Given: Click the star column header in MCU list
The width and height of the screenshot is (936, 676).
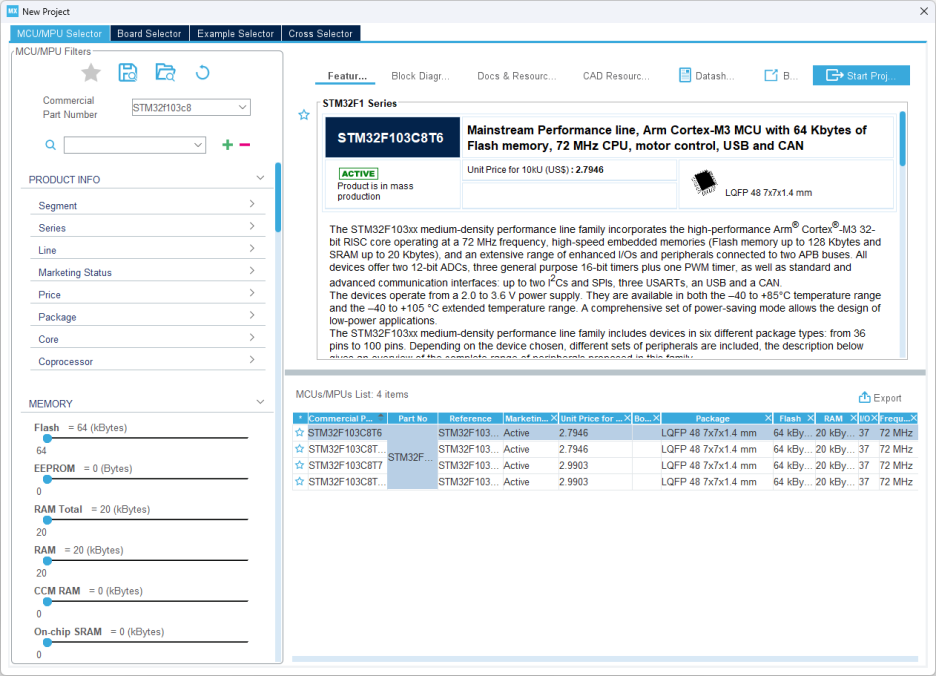Looking at the screenshot, I should 300,418.
